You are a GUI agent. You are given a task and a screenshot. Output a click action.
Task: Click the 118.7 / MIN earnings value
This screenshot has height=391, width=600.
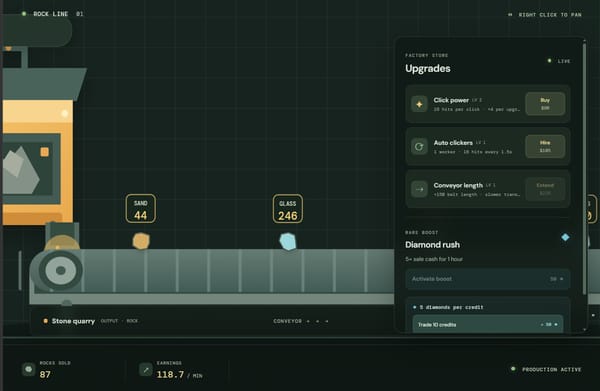179,375
